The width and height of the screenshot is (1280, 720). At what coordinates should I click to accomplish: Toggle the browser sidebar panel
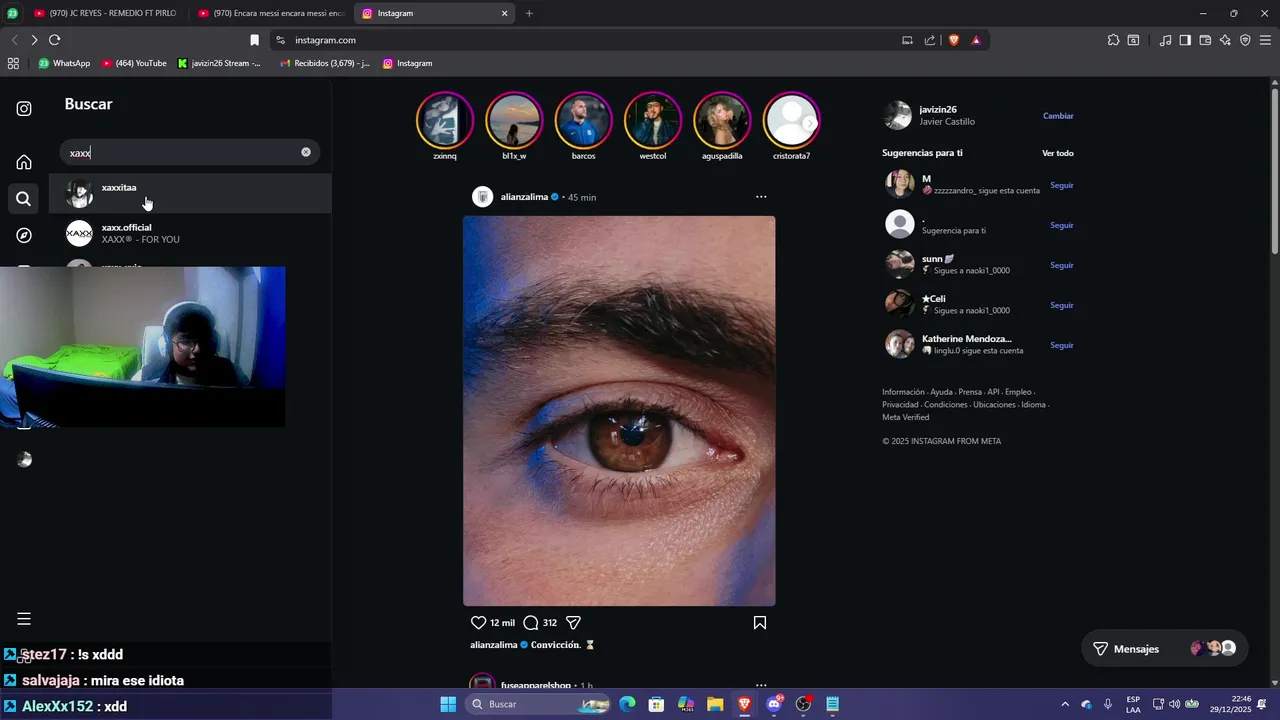click(x=1185, y=40)
